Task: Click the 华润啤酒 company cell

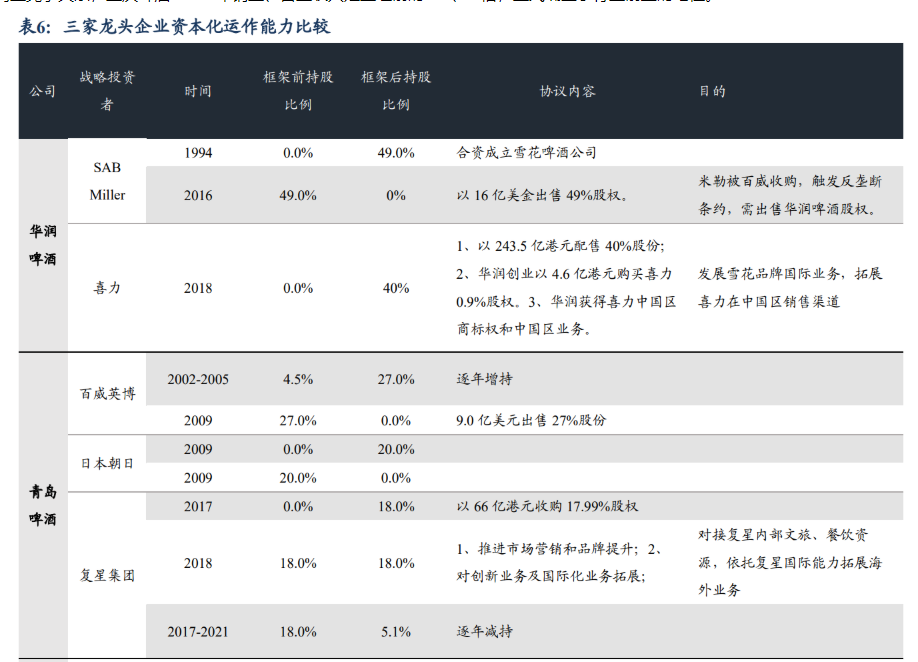Action: [43, 245]
